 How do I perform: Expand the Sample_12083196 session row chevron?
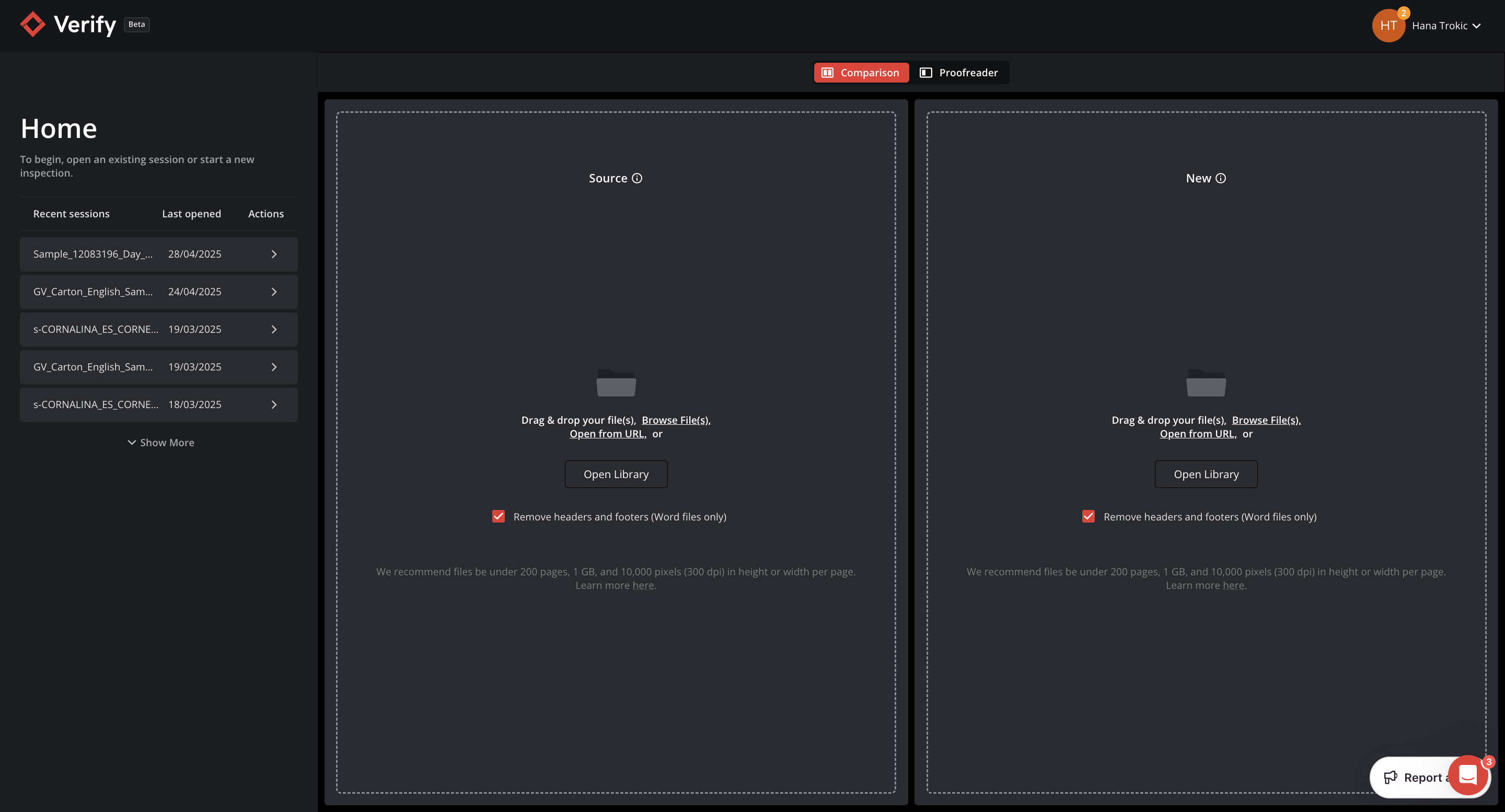coord(273,253)
